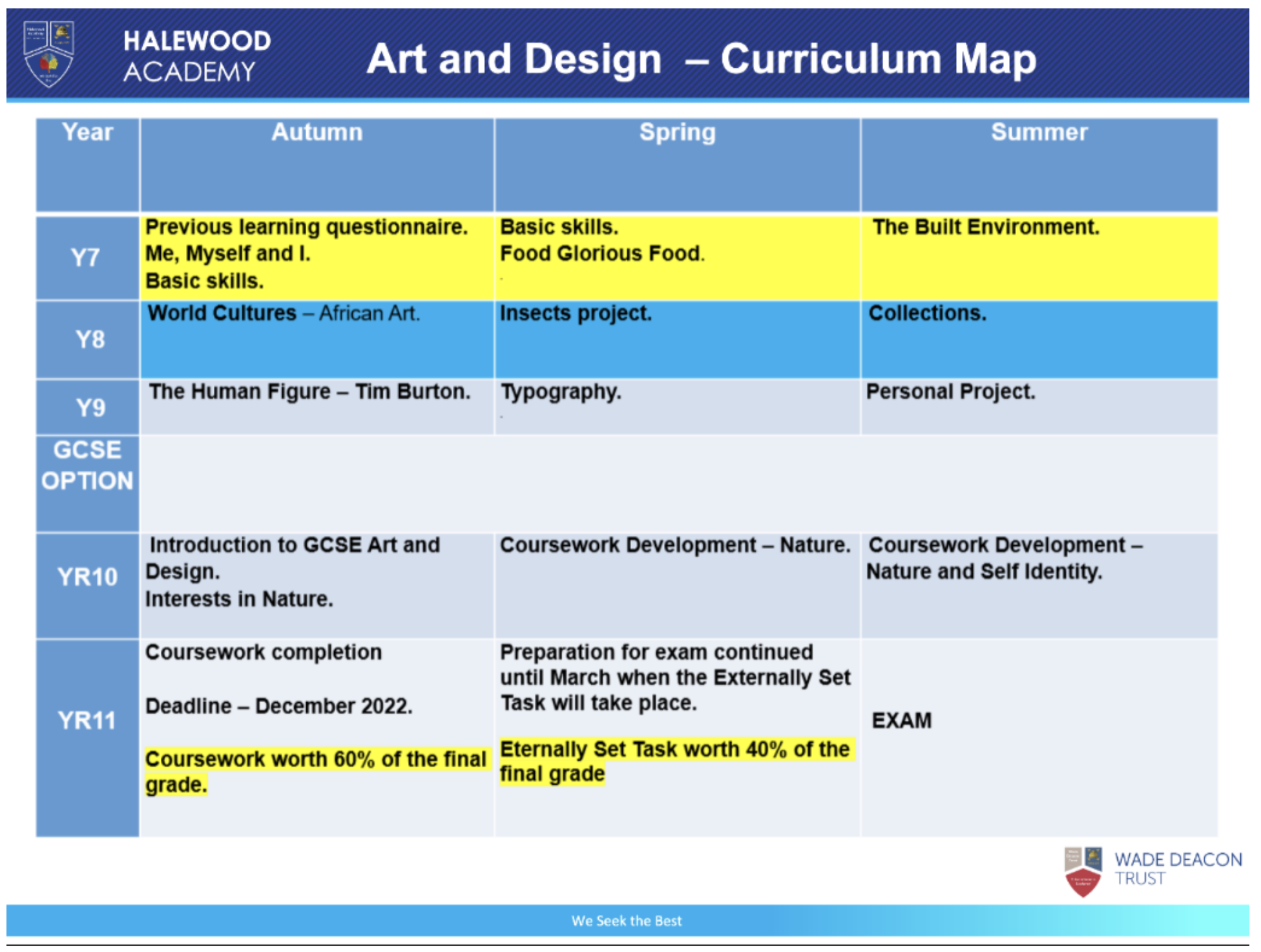The image size is (1261, 952).
Task: Click the EXAM cell in YR11 Summer
Action: [x=901, y=718]
